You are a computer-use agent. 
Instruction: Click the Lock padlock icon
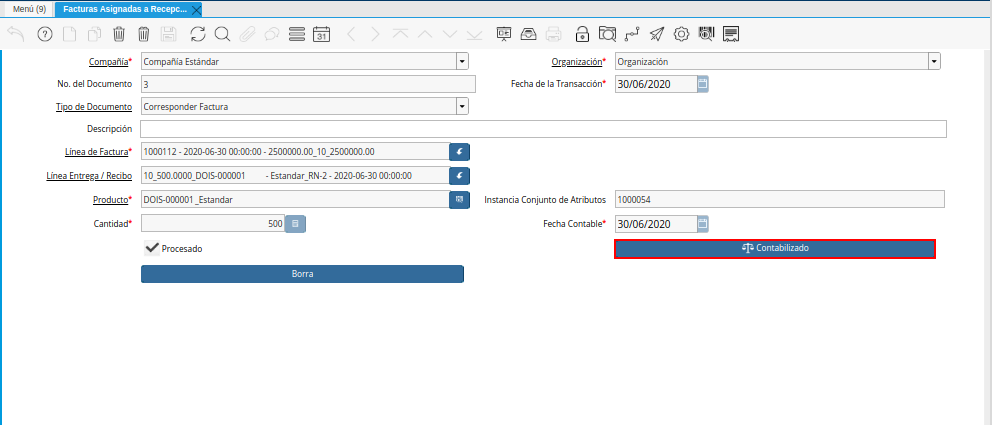tap(582, 34)
